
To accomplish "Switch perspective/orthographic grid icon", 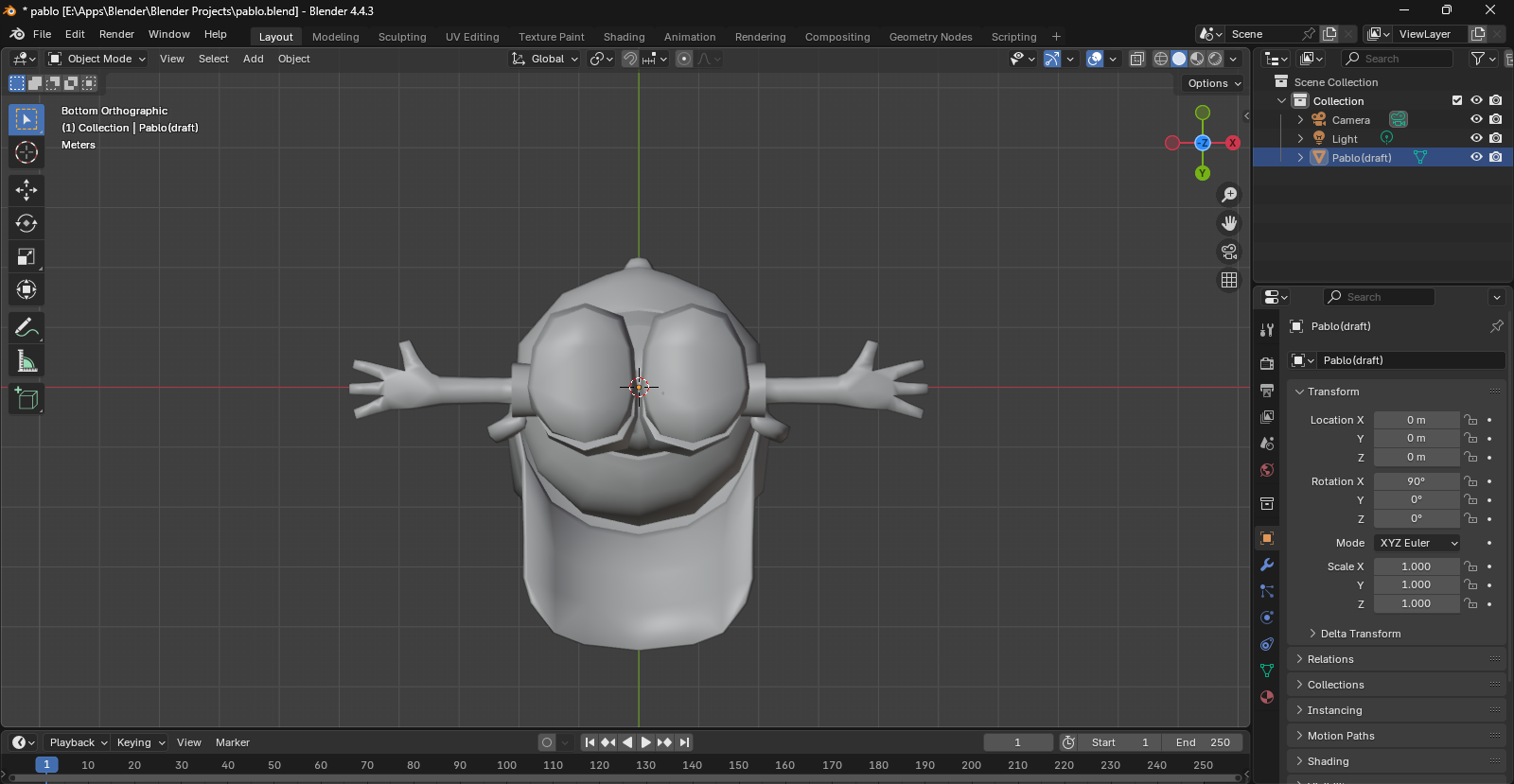I will pos(1229,280).
